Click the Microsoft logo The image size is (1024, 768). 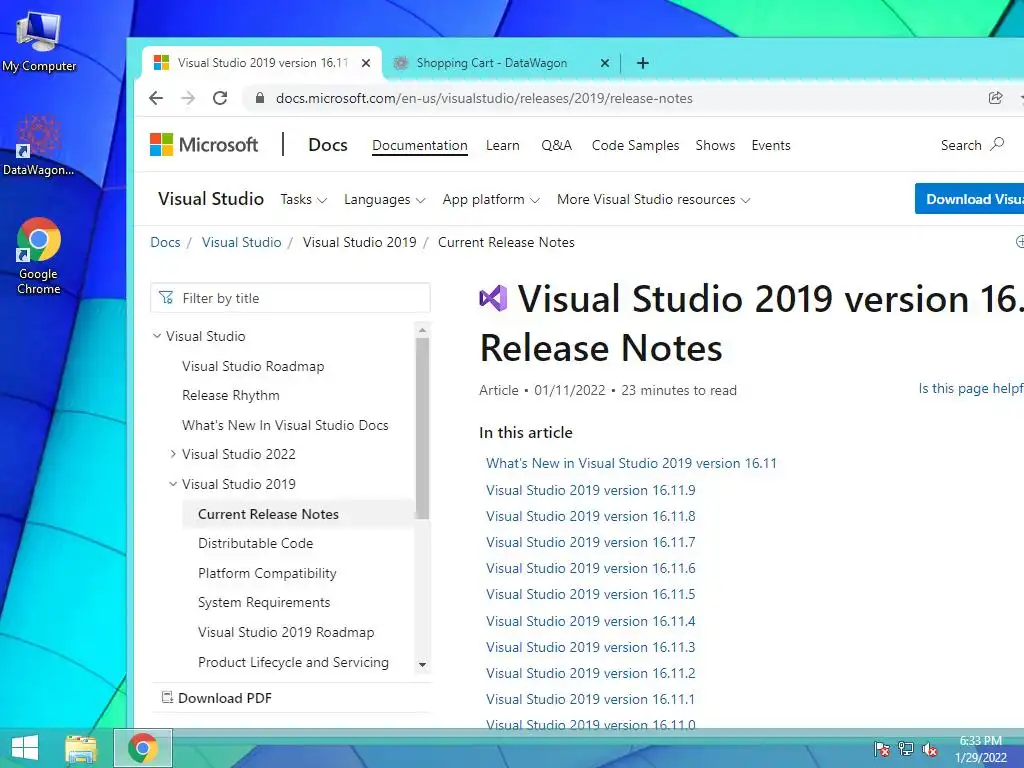[x=204, y=144]
